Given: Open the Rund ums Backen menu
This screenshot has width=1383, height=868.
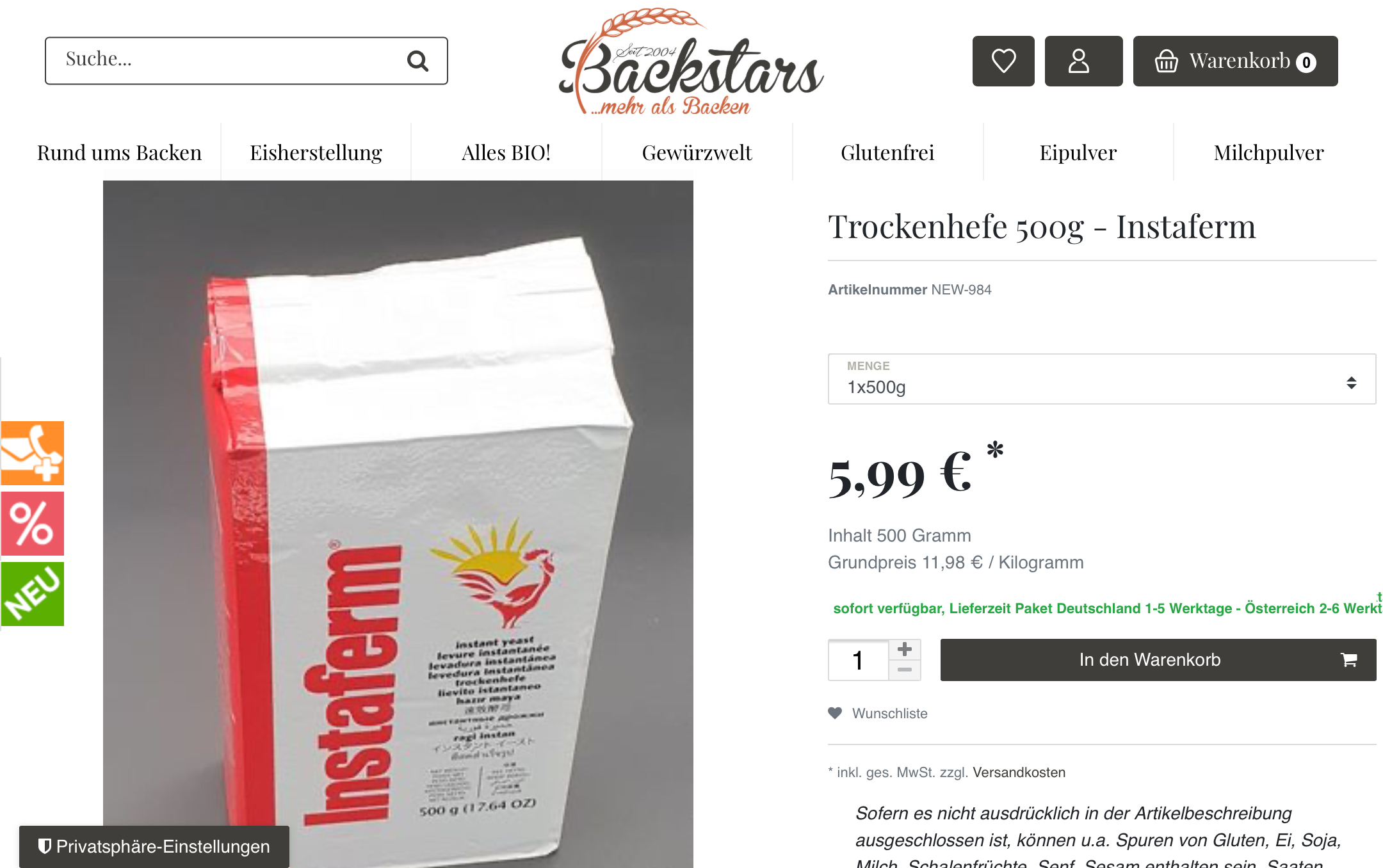Looking at the screenshot, I should coord(119,152).
